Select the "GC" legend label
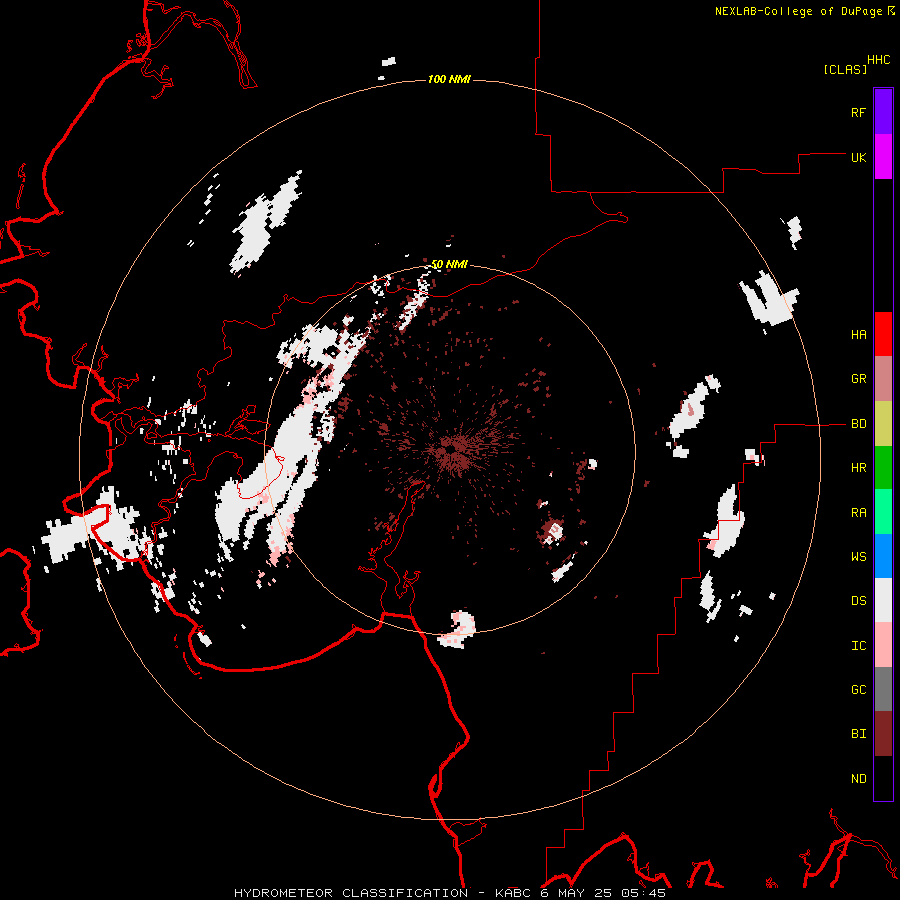 [858, 690]
